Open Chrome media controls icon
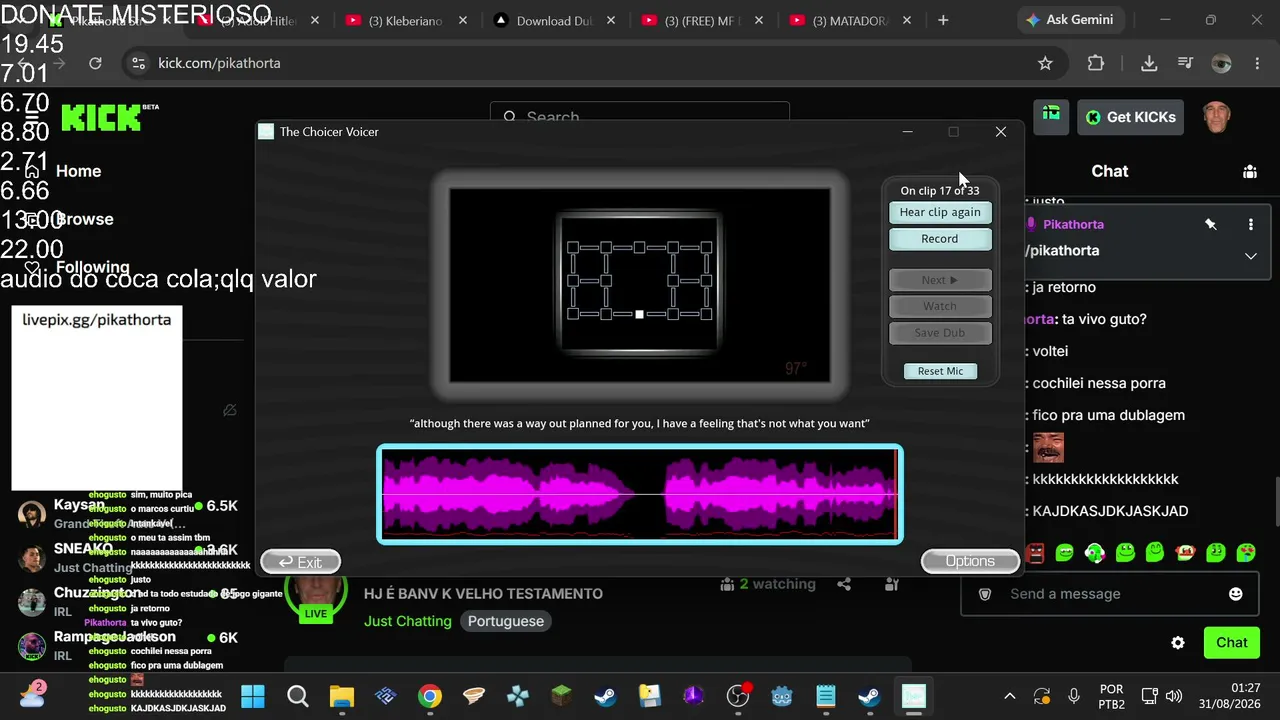1280x720 pixels. pos(1185,63)
